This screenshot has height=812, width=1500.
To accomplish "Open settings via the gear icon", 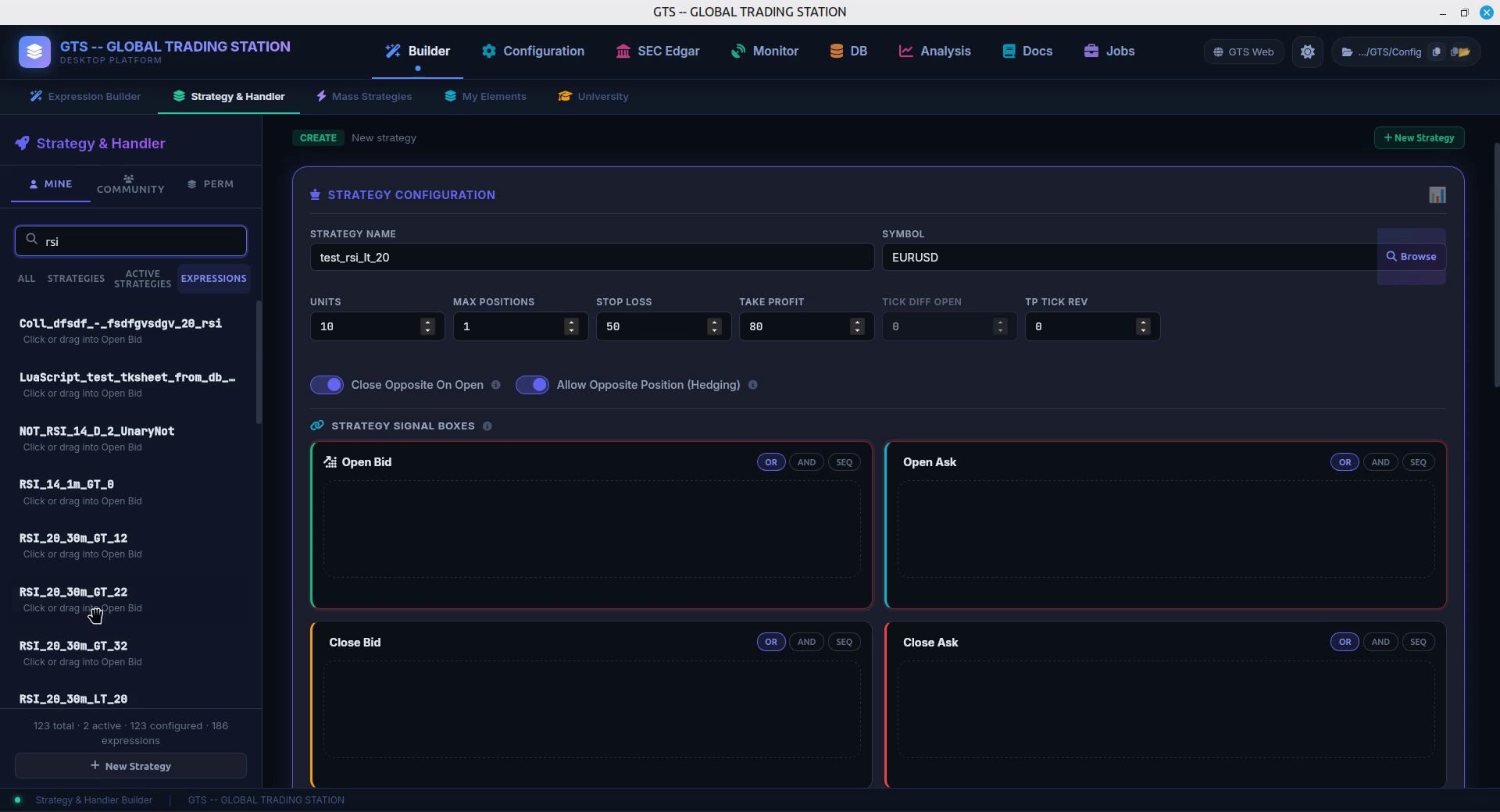I will [x=1307, y=52].
